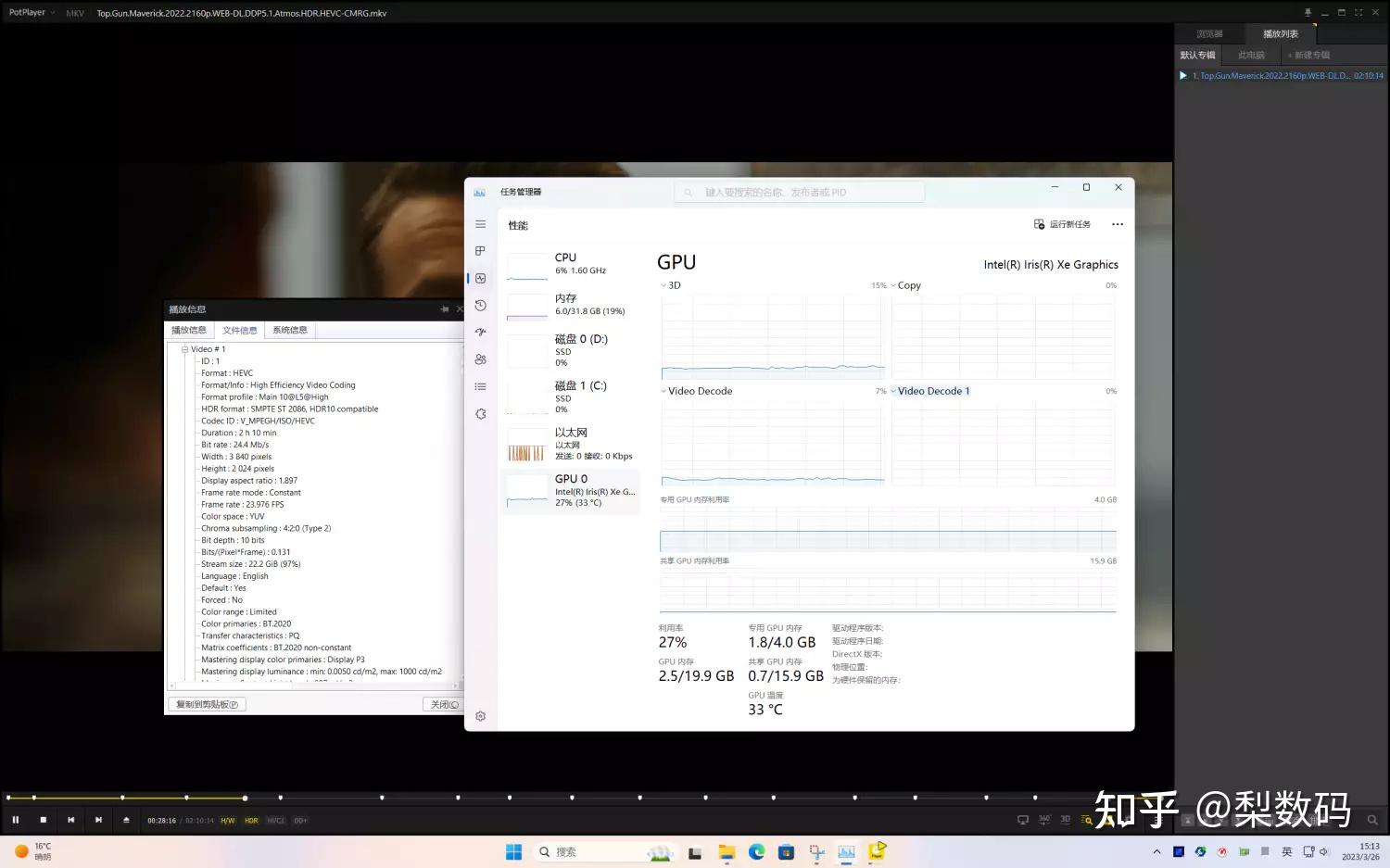Select the 以太网 network panel
This screenshot has height=868, width=1390.
pos(570,443)
